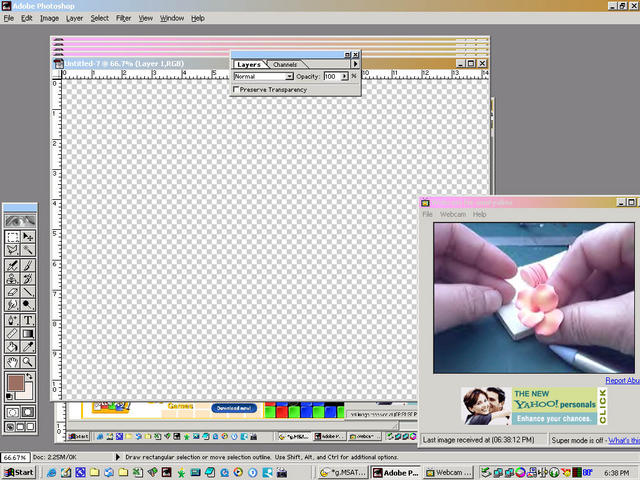Open the Edit menu
This screenshot has height=480, width=640.
27,18
